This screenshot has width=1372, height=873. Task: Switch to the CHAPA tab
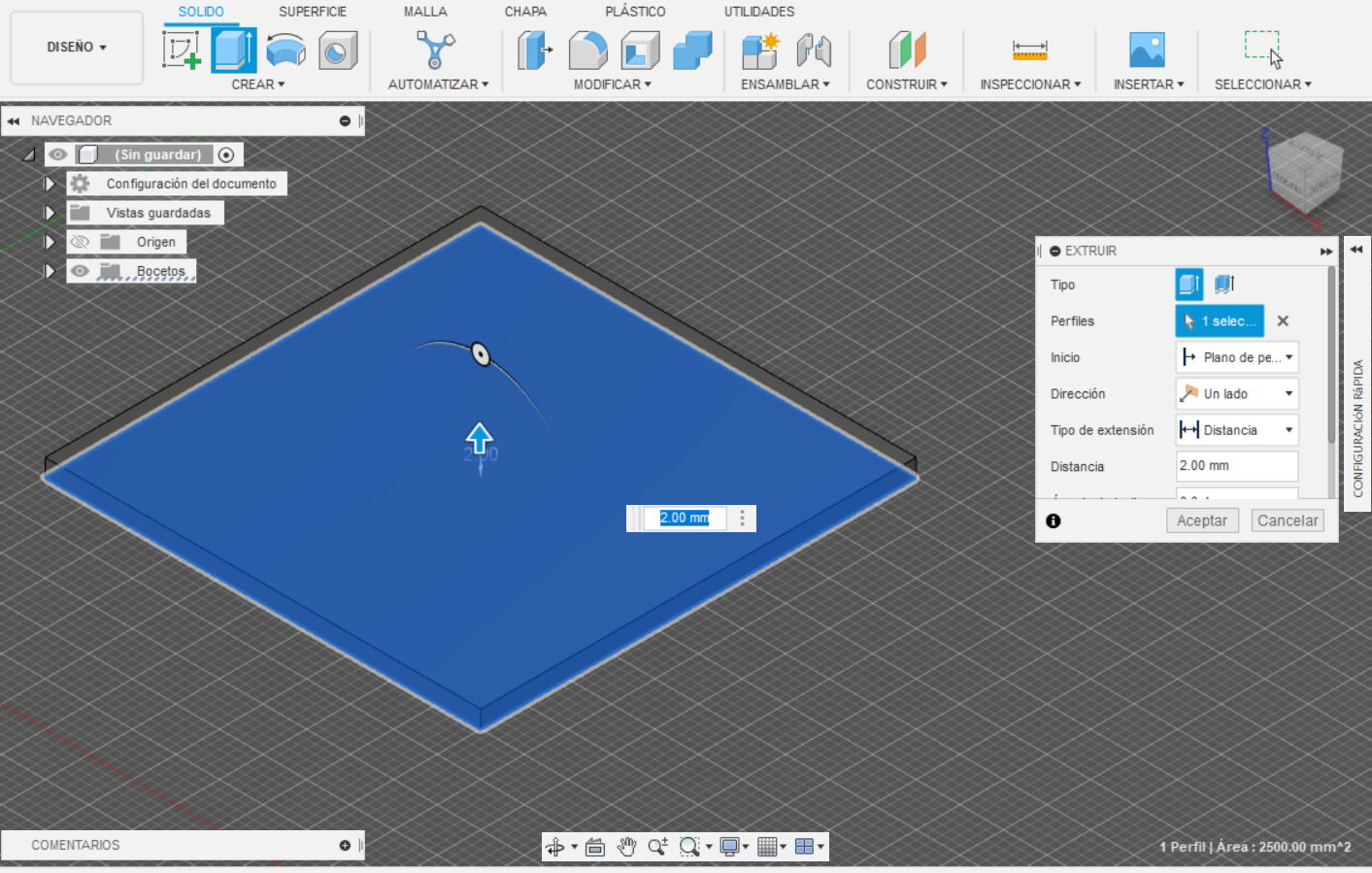pos(525,12)
